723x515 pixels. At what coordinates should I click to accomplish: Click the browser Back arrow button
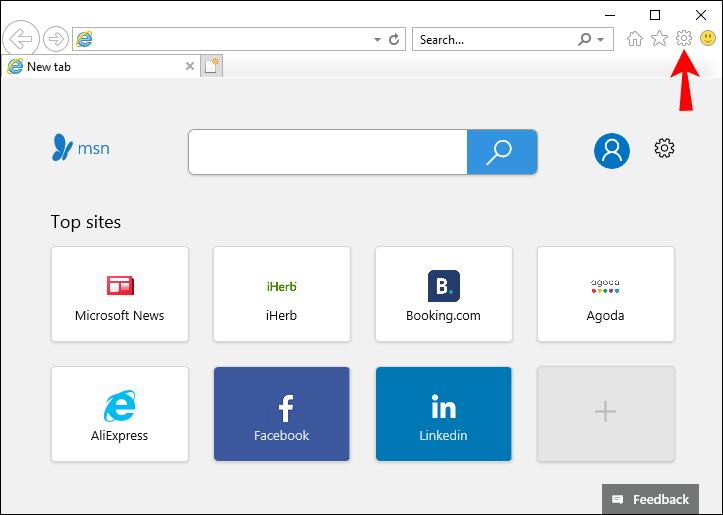(x=21, y=39)
